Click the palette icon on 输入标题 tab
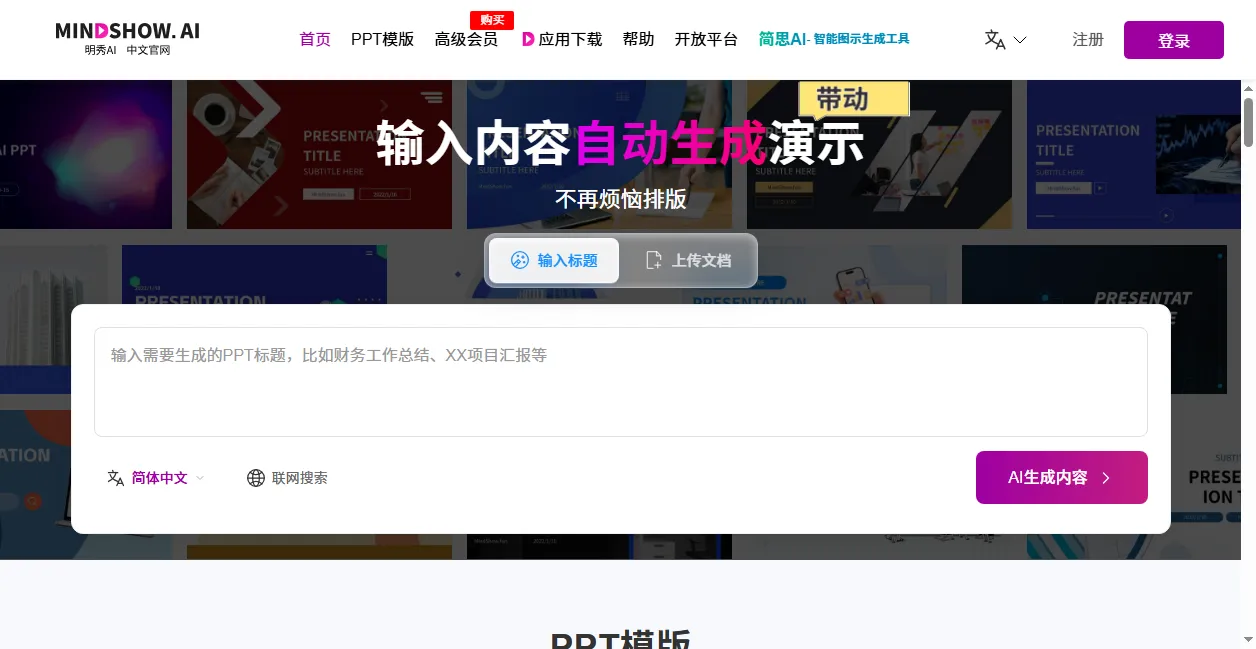 [x=519, y=261]
